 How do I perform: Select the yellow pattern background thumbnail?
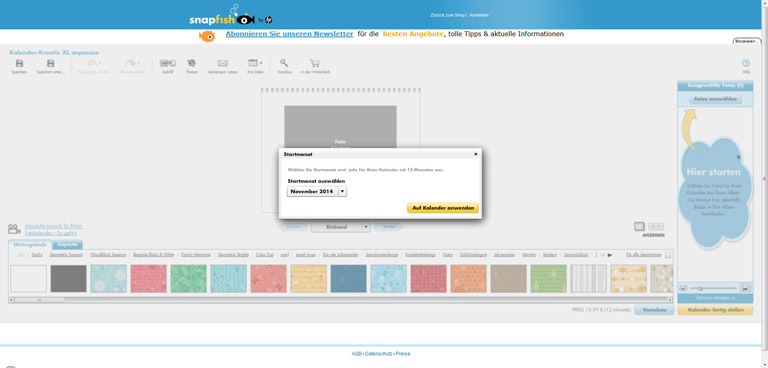(309, 279)
